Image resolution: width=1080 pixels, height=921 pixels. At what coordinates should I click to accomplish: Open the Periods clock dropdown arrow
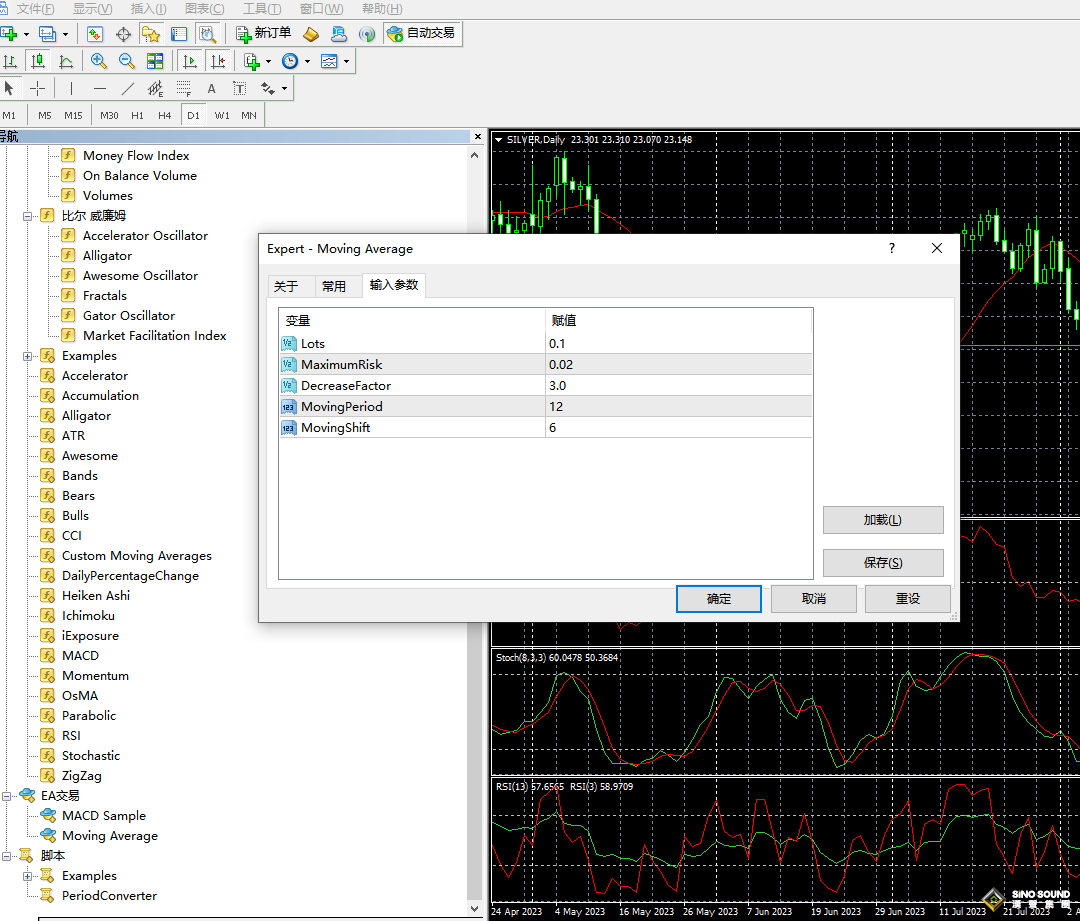click(x=307, y=61)
